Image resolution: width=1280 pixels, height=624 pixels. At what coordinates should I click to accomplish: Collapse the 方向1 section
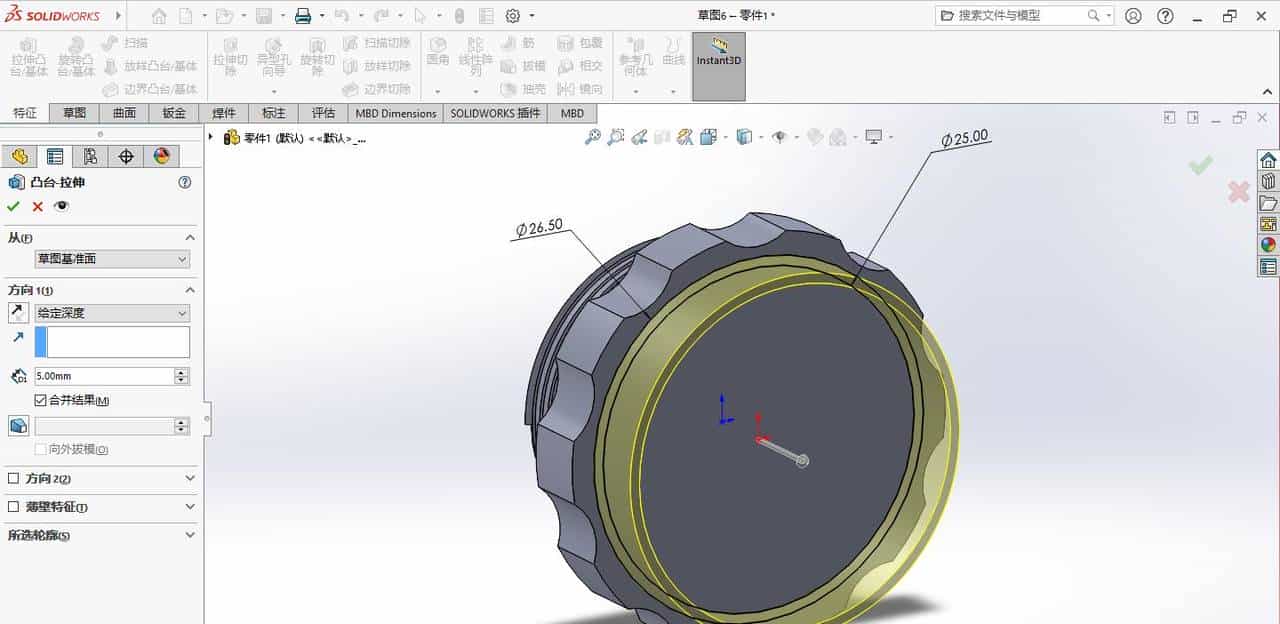pos(189,289)
